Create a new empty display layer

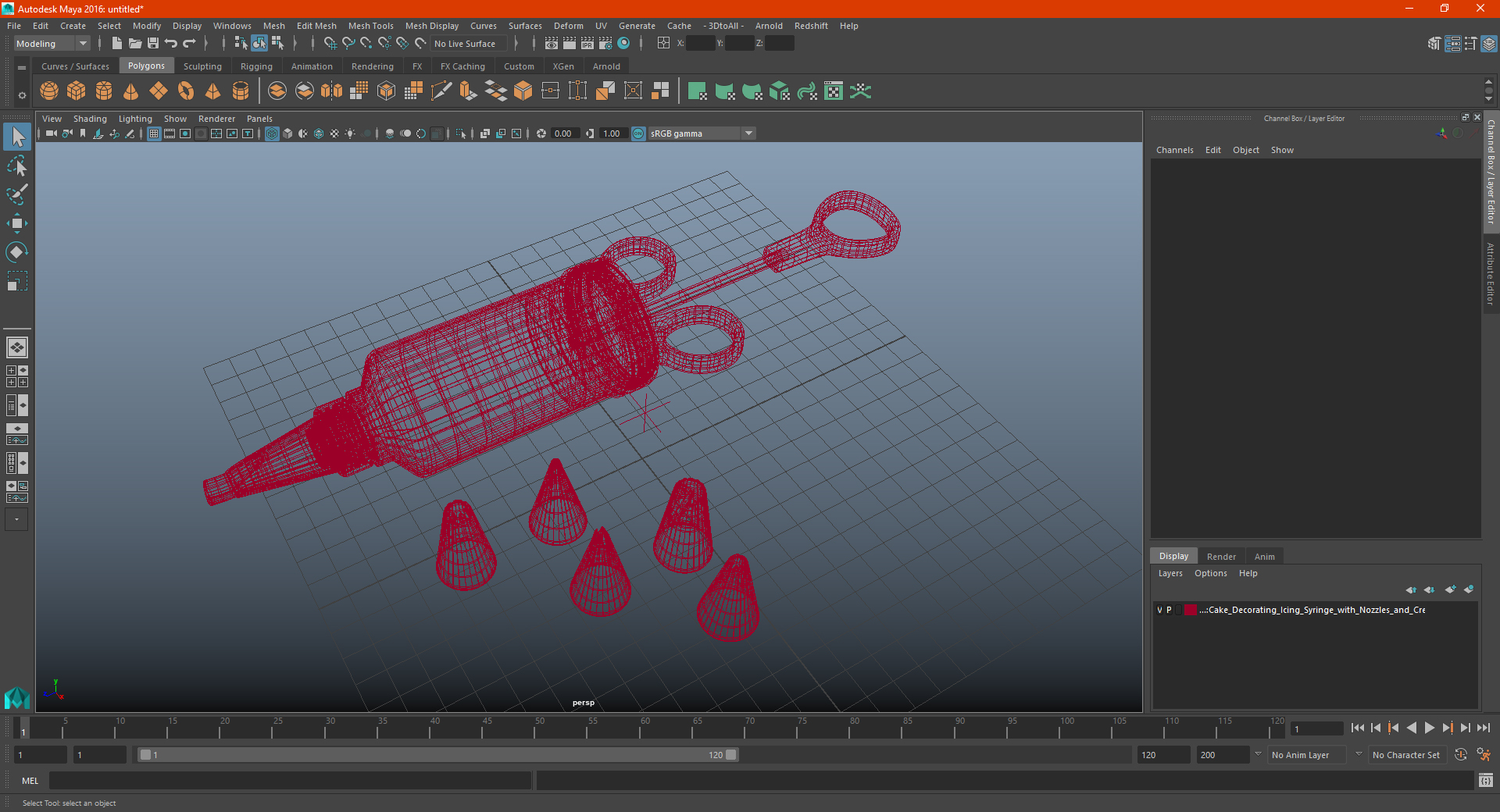coord(1450,589)
